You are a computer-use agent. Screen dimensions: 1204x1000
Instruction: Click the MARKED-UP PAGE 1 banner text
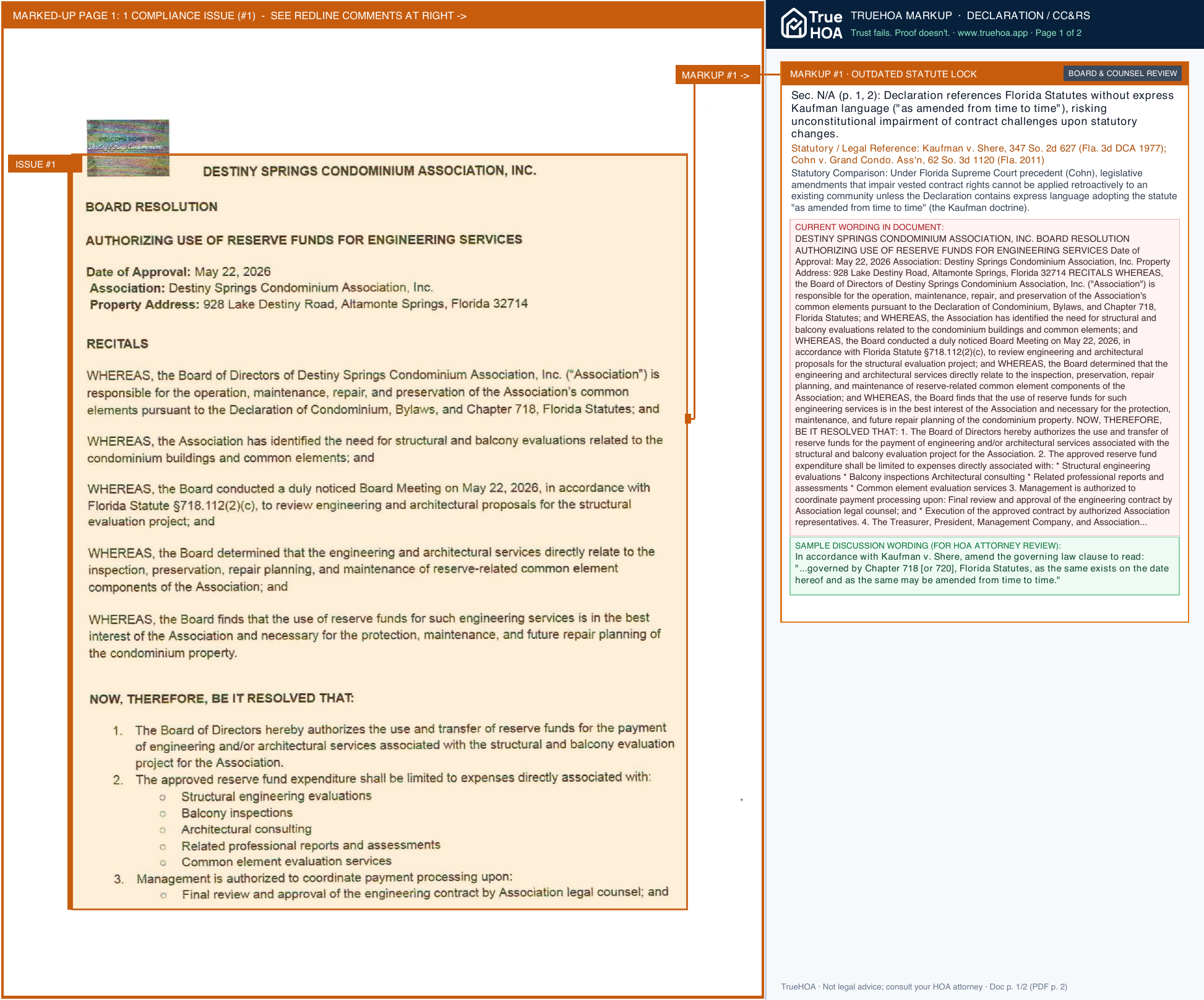coord(239,15)
